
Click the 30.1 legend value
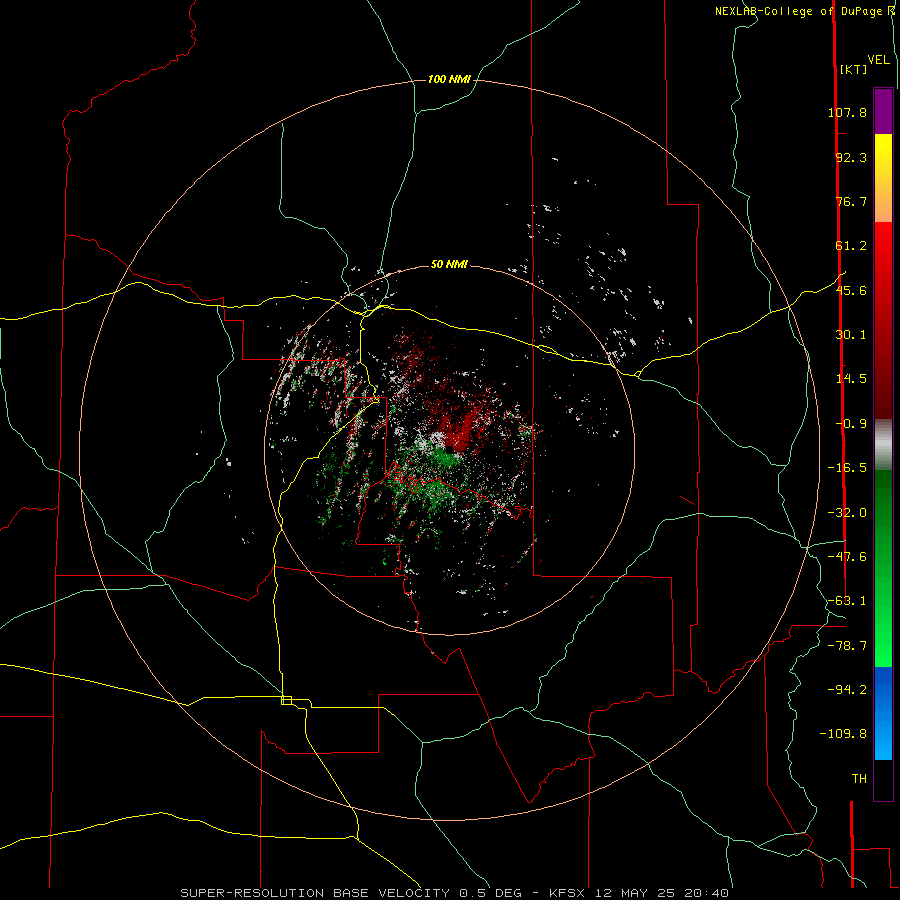[851, 335]
